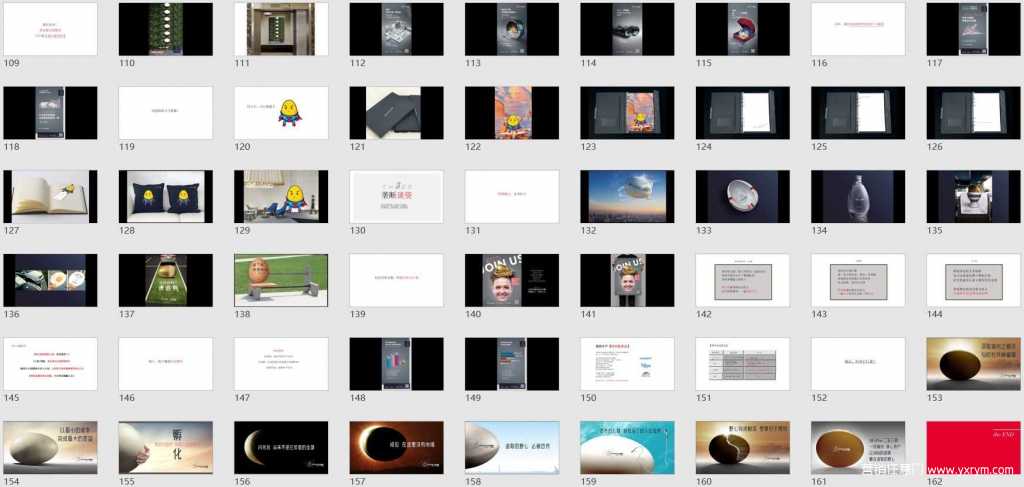This screenshot has height=487, width=1024.
Task: Select slide 157 with the eclipse ring
Action: click(x=396, y=447)
